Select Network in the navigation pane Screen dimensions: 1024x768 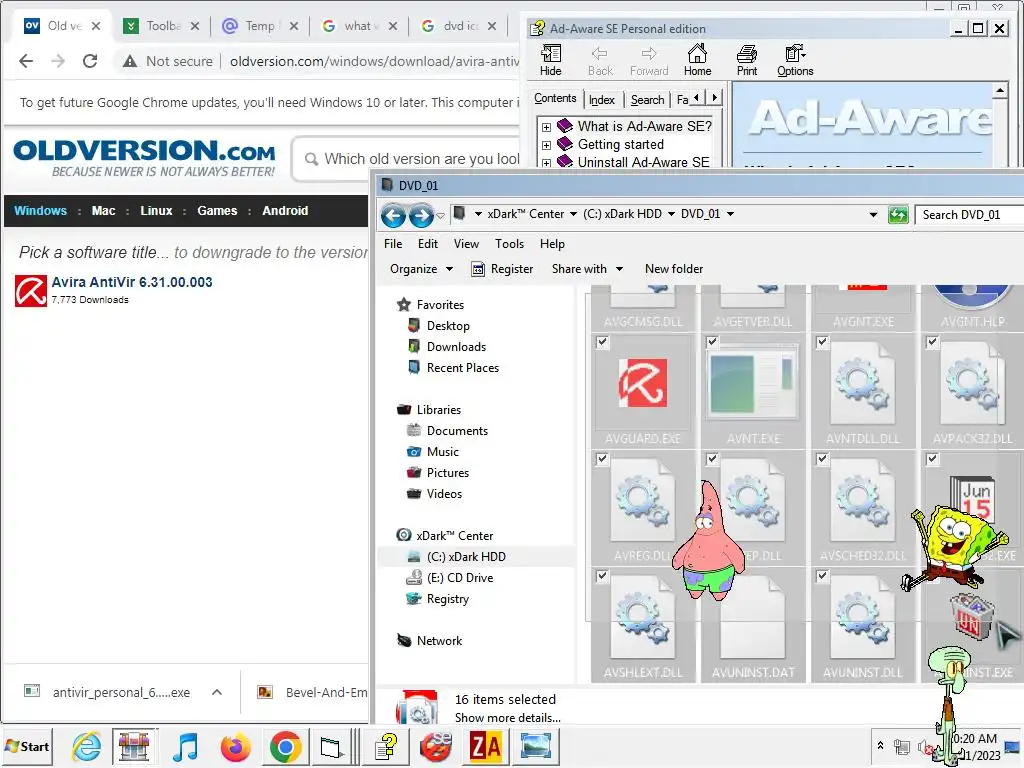pyautogui.click(x=439, y=641)
